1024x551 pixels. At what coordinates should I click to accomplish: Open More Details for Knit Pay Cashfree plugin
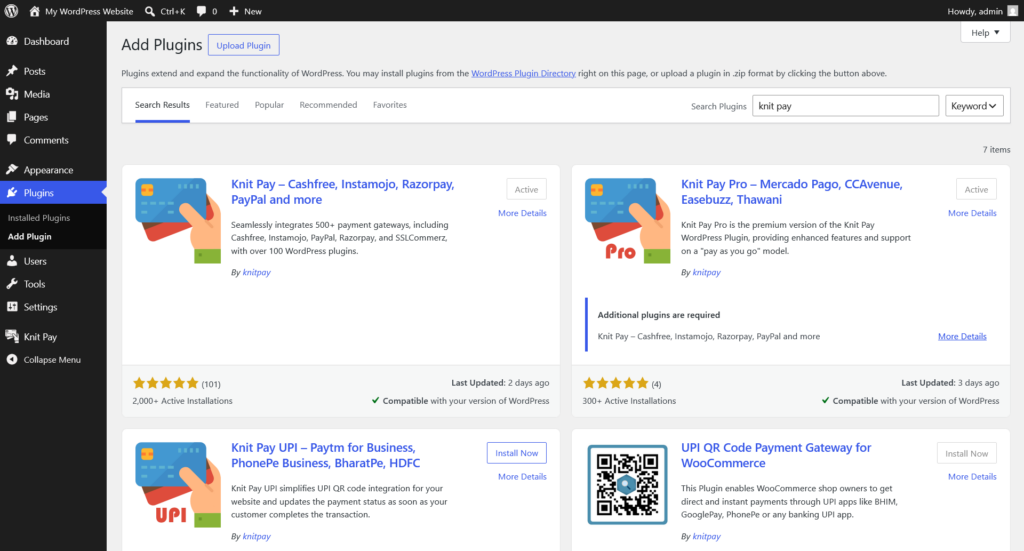522,213
